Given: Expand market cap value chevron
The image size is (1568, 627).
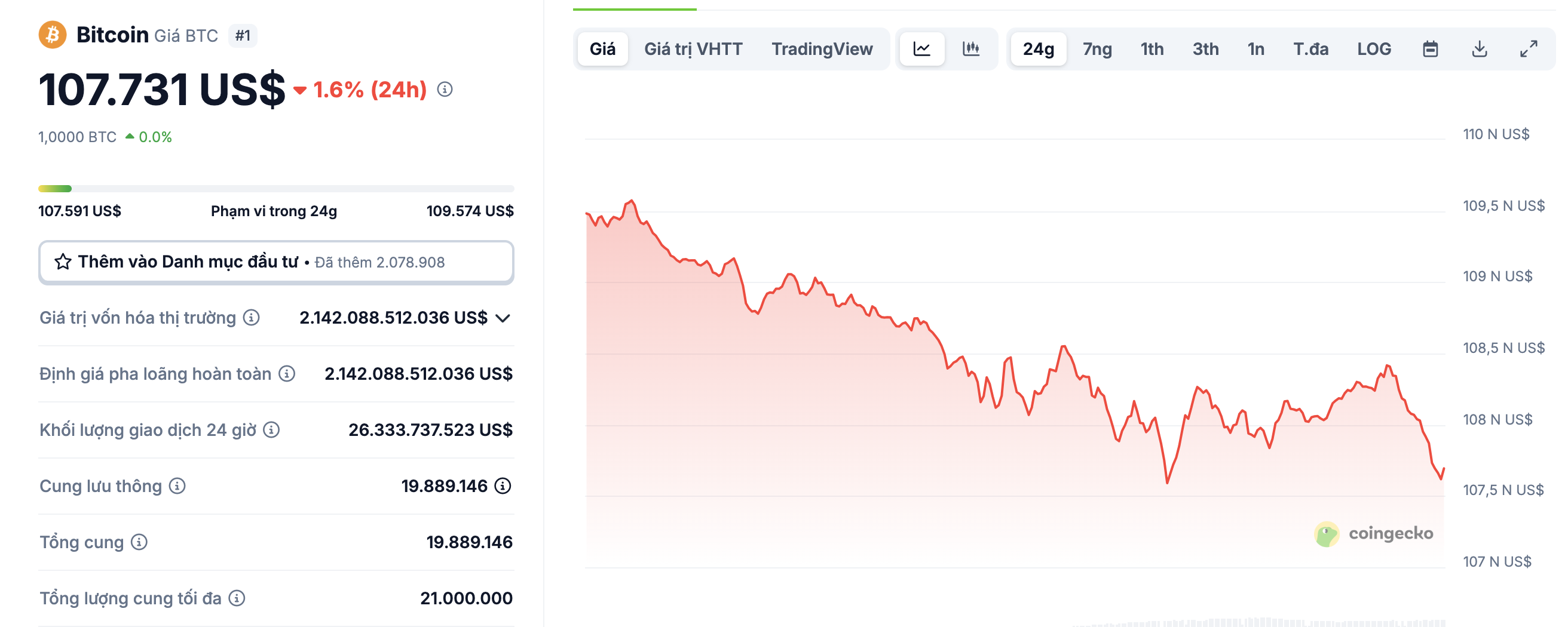Looking at the screenshot, I should (503, 318).
